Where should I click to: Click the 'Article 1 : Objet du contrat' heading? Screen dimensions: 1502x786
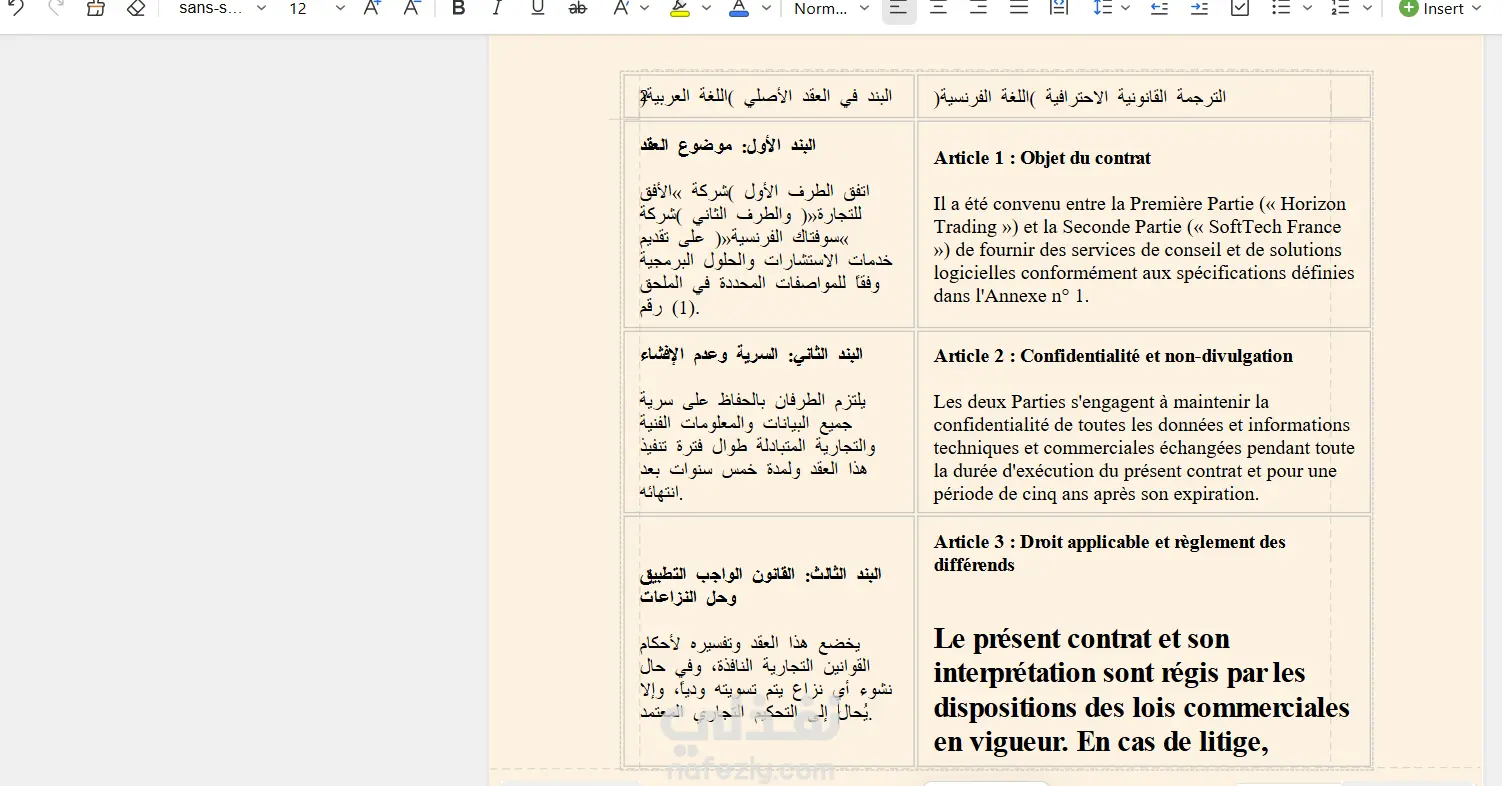point(1042,158)
